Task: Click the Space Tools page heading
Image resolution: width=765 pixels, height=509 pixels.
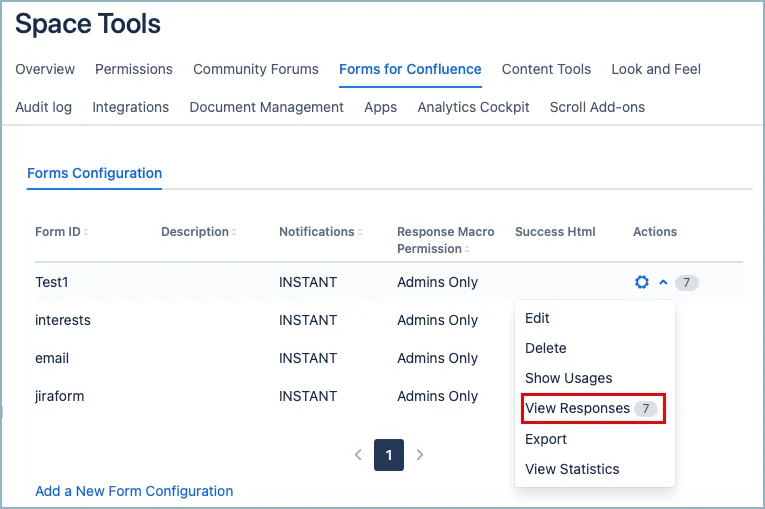Action: [x=88, y=23]
